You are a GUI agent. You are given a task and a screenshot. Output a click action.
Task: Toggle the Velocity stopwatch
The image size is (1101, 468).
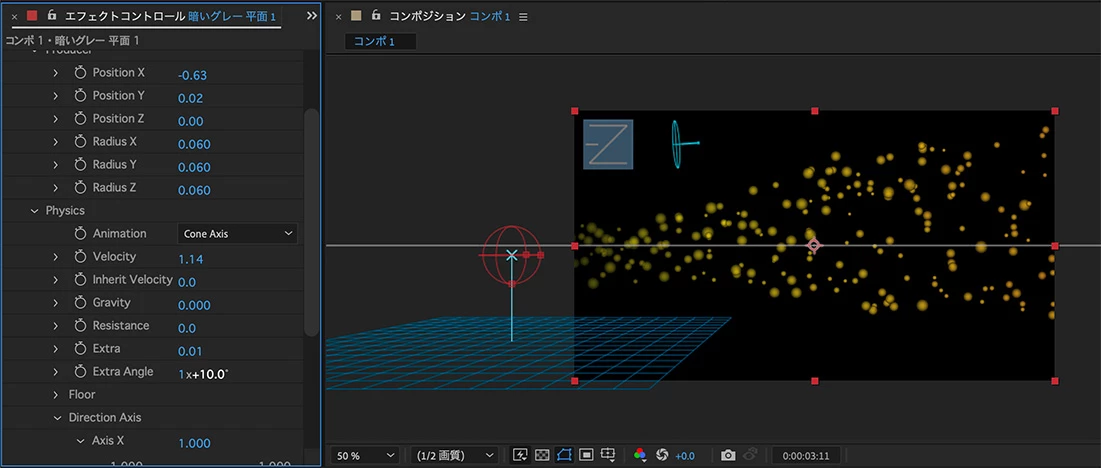[80, 257]
